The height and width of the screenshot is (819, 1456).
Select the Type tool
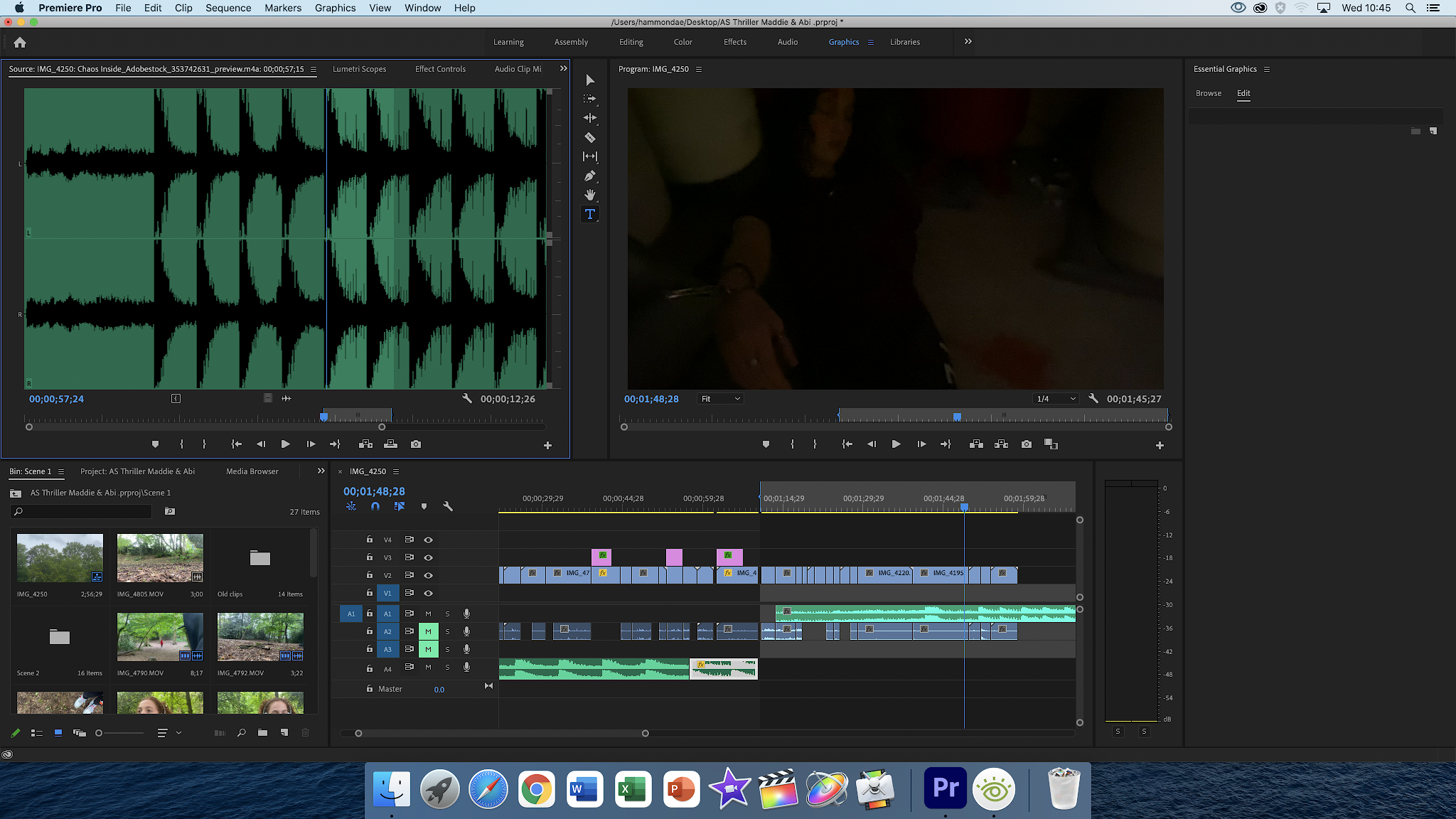(589, 214)
